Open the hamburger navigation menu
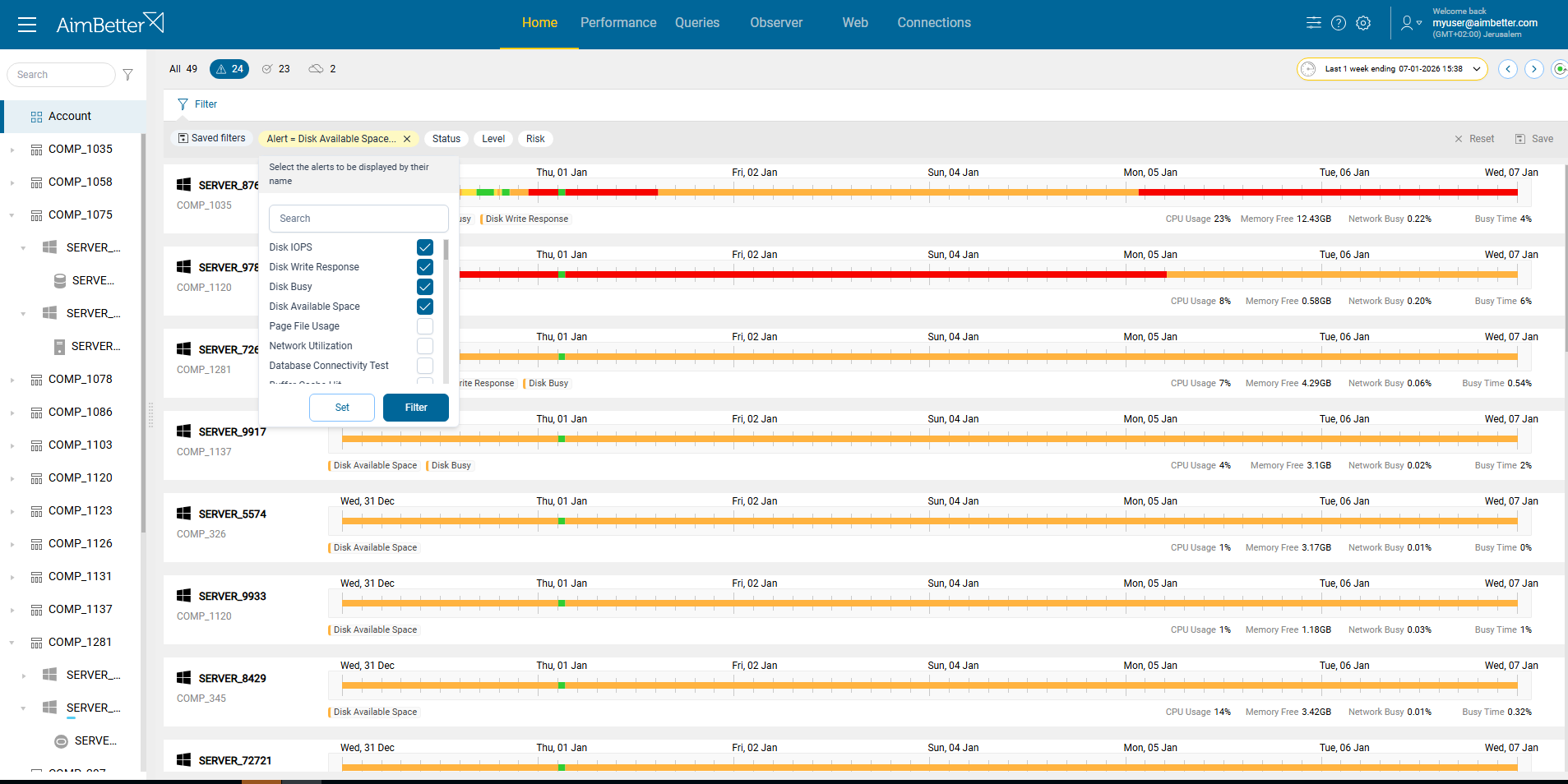The height and width of the screenshot is (784, 1568). 27,25
